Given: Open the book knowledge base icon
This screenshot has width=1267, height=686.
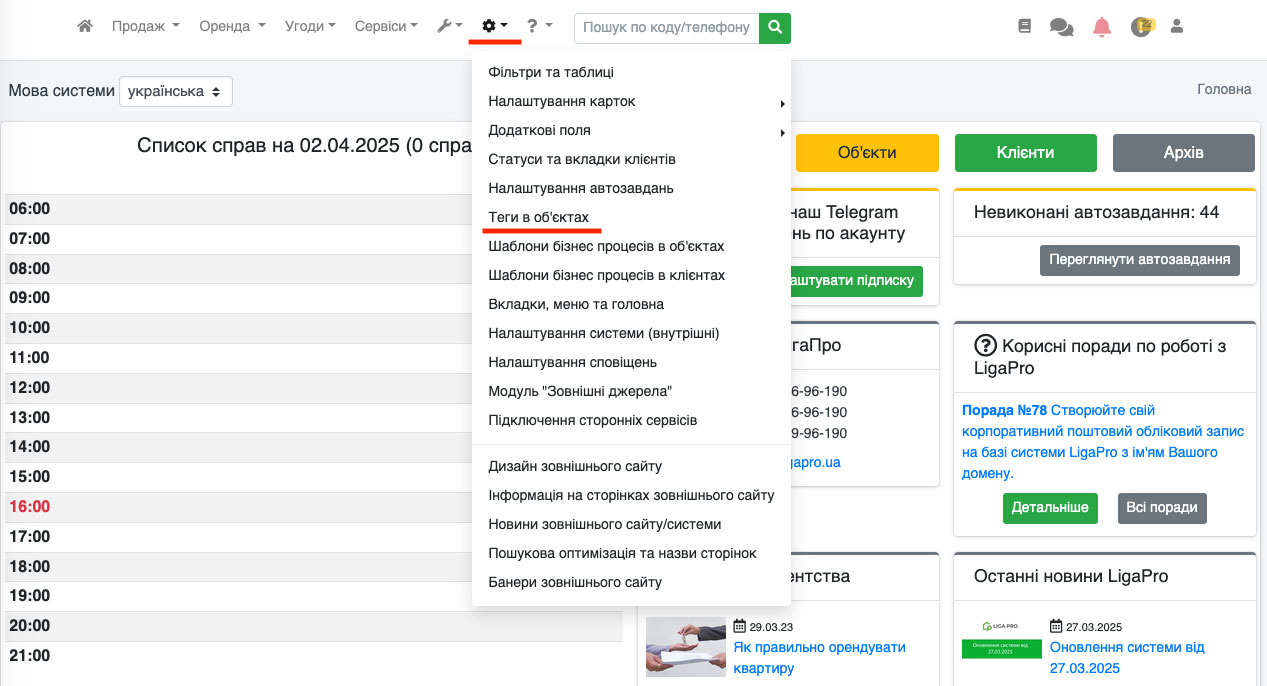Looking at the screenshot, I should (1024, 27).
